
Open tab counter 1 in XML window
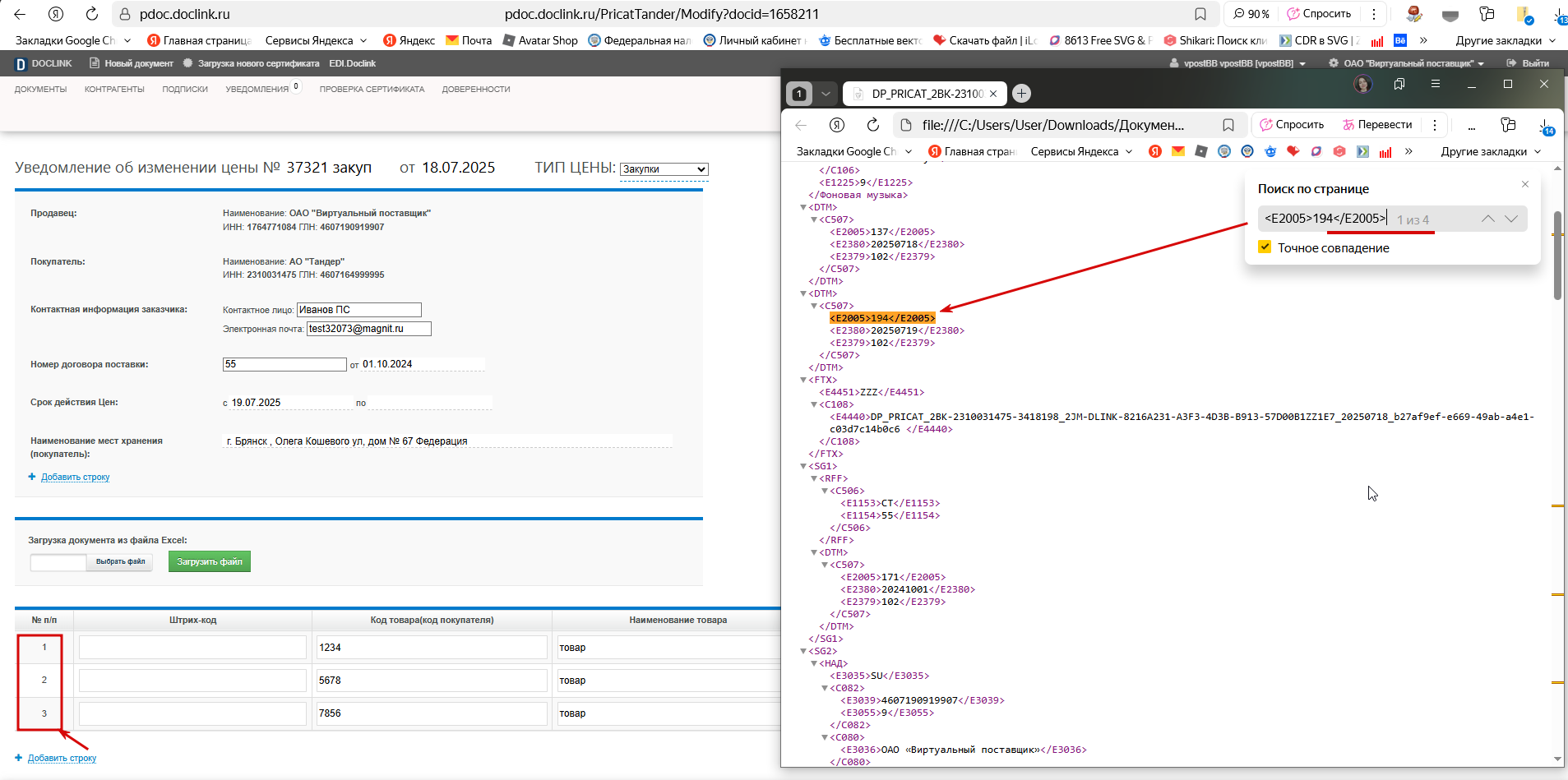tap(799, 94)
